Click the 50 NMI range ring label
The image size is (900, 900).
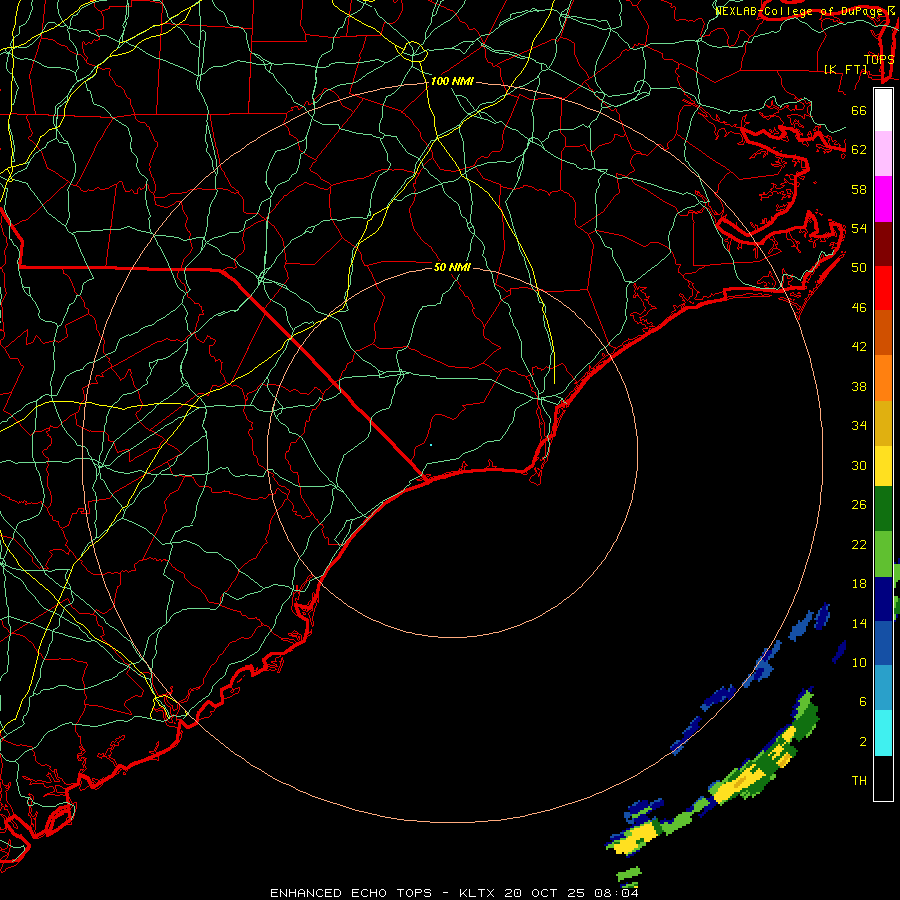(452, 267)
